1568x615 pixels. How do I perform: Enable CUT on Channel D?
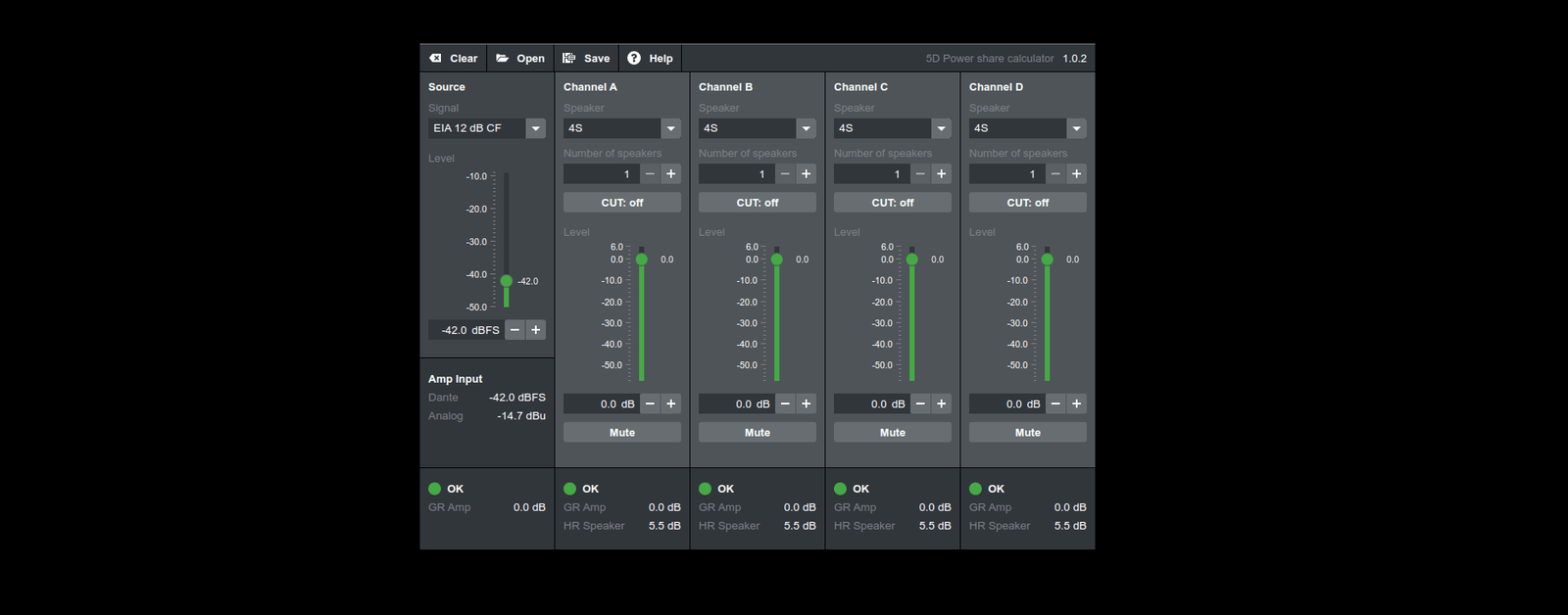click(x=1027, y=203)
